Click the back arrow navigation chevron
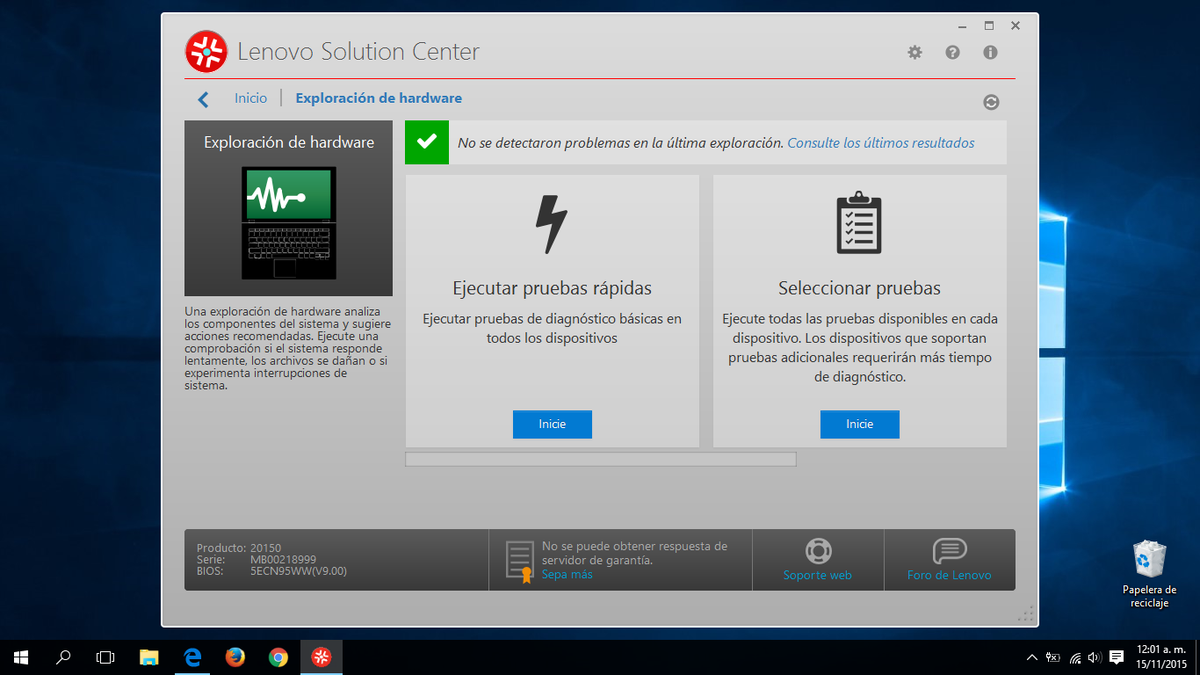The height and width of the screenshot is (675, 1200). point(203,98)
